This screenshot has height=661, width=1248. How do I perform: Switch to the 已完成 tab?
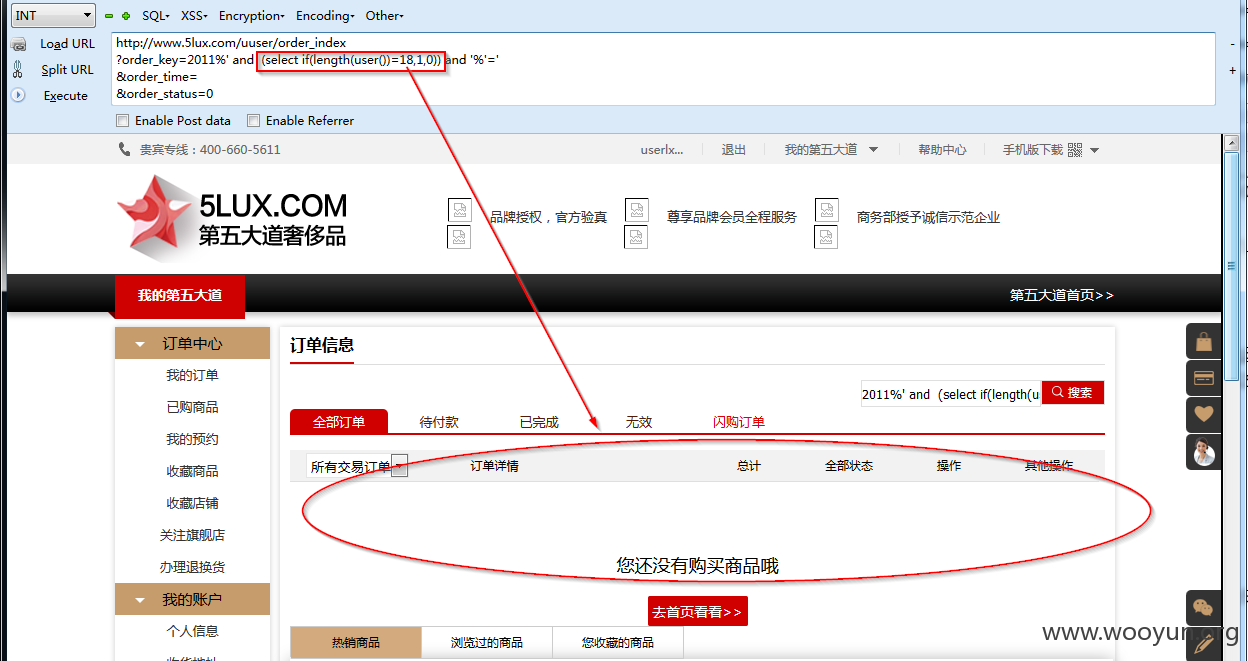[539, 422]
